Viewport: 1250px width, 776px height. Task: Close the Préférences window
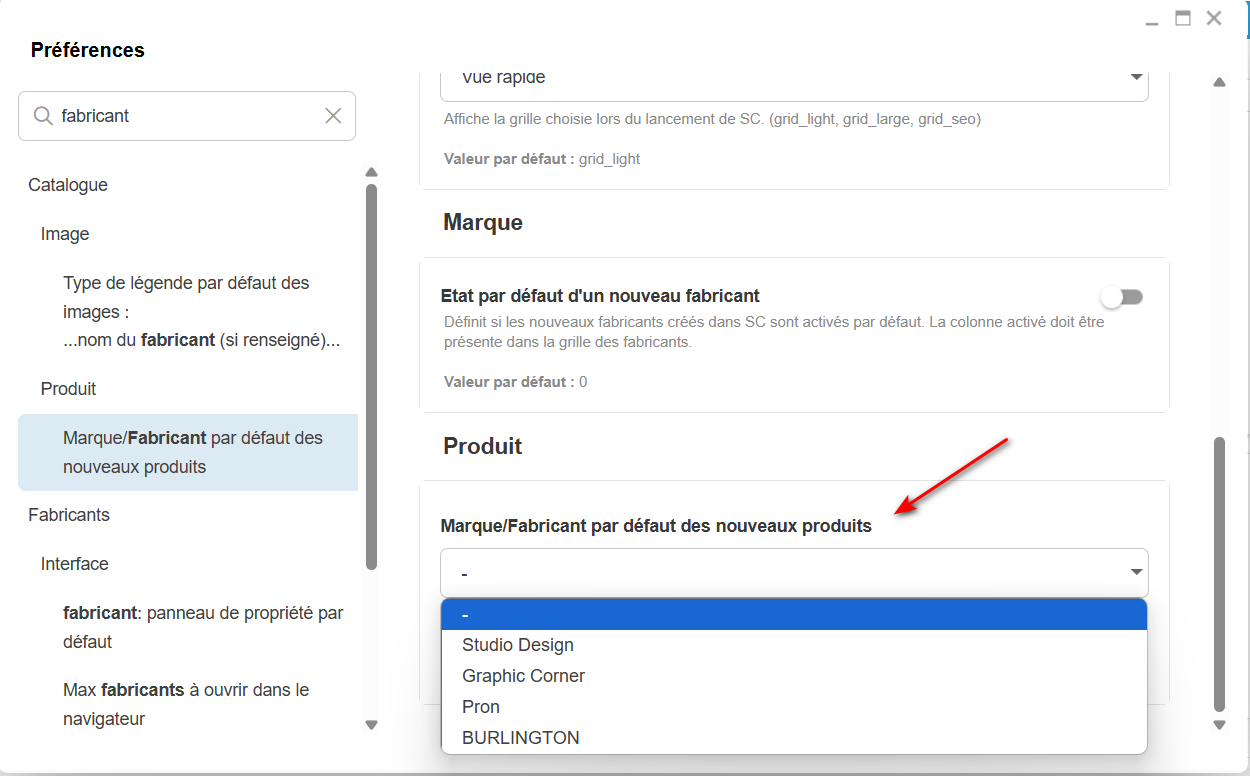[x=1214, y=18]
